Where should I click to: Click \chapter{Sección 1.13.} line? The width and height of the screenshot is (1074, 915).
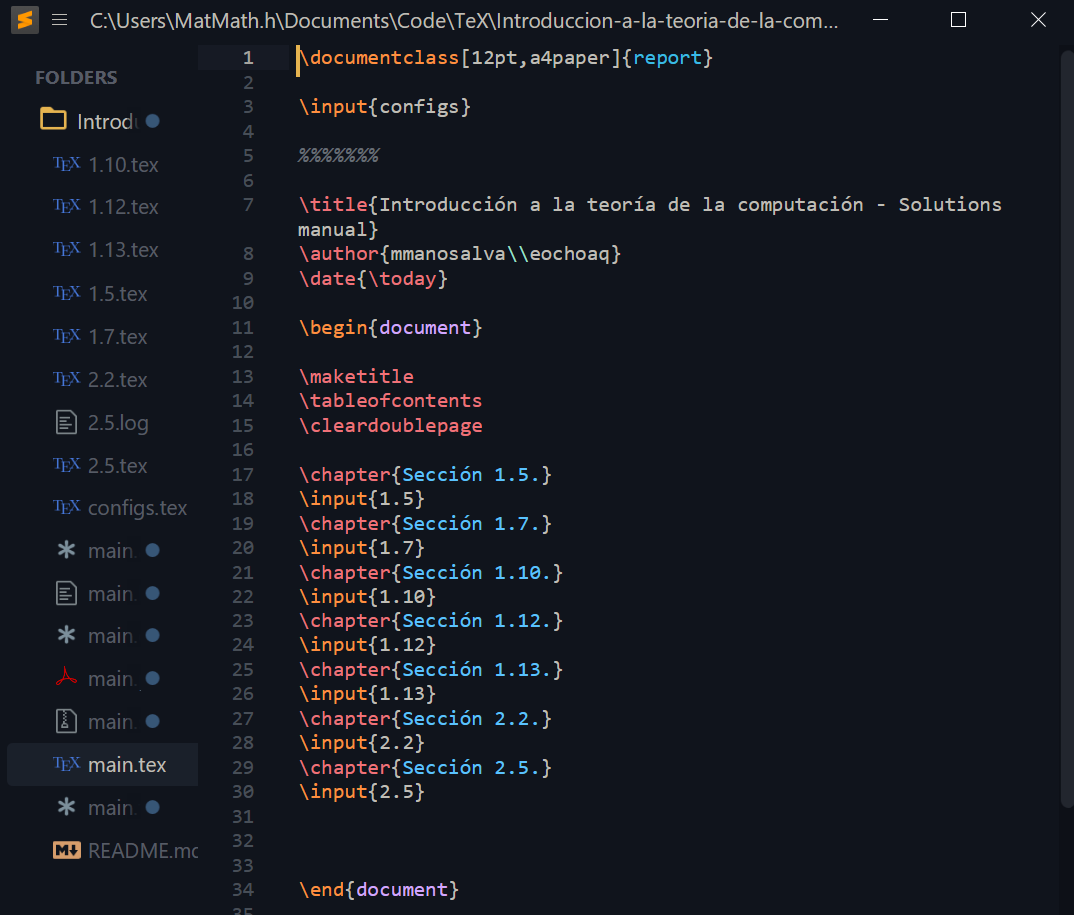click(x=430, y=669)
